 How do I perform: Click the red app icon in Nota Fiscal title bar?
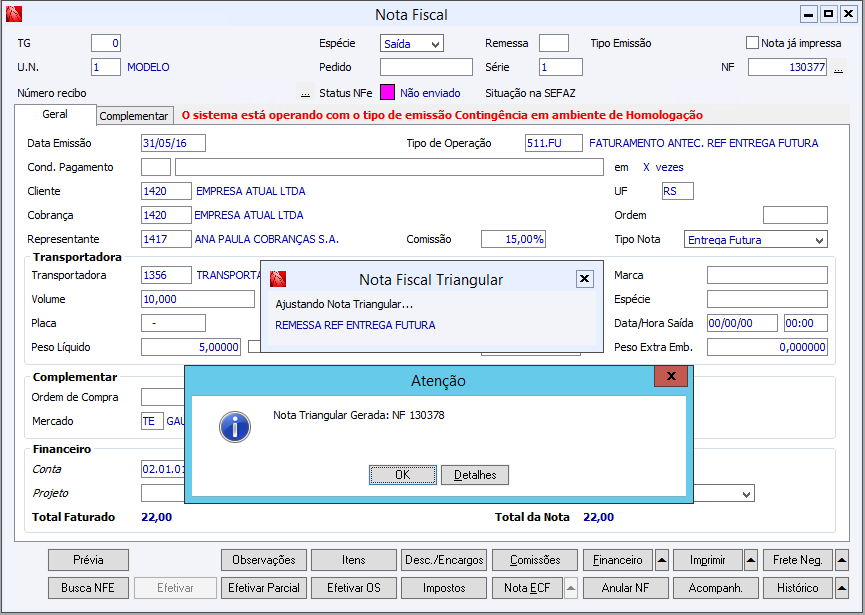coord(14,14)
